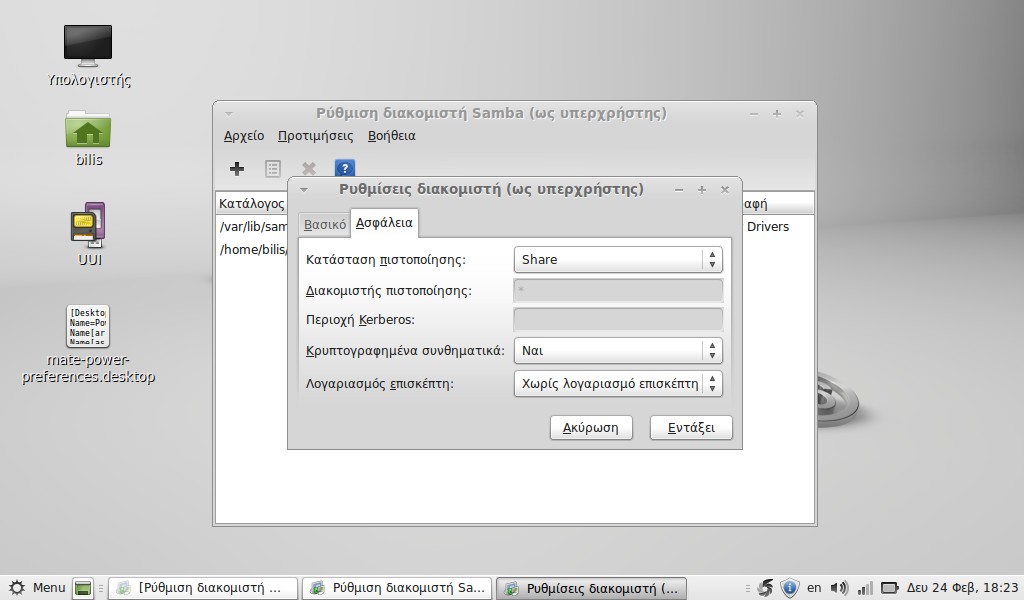Open the Λογαριασμός επισκέπτη dropdown
The width and height of the screenshot is (1024, 600).
tap(618, 383)
